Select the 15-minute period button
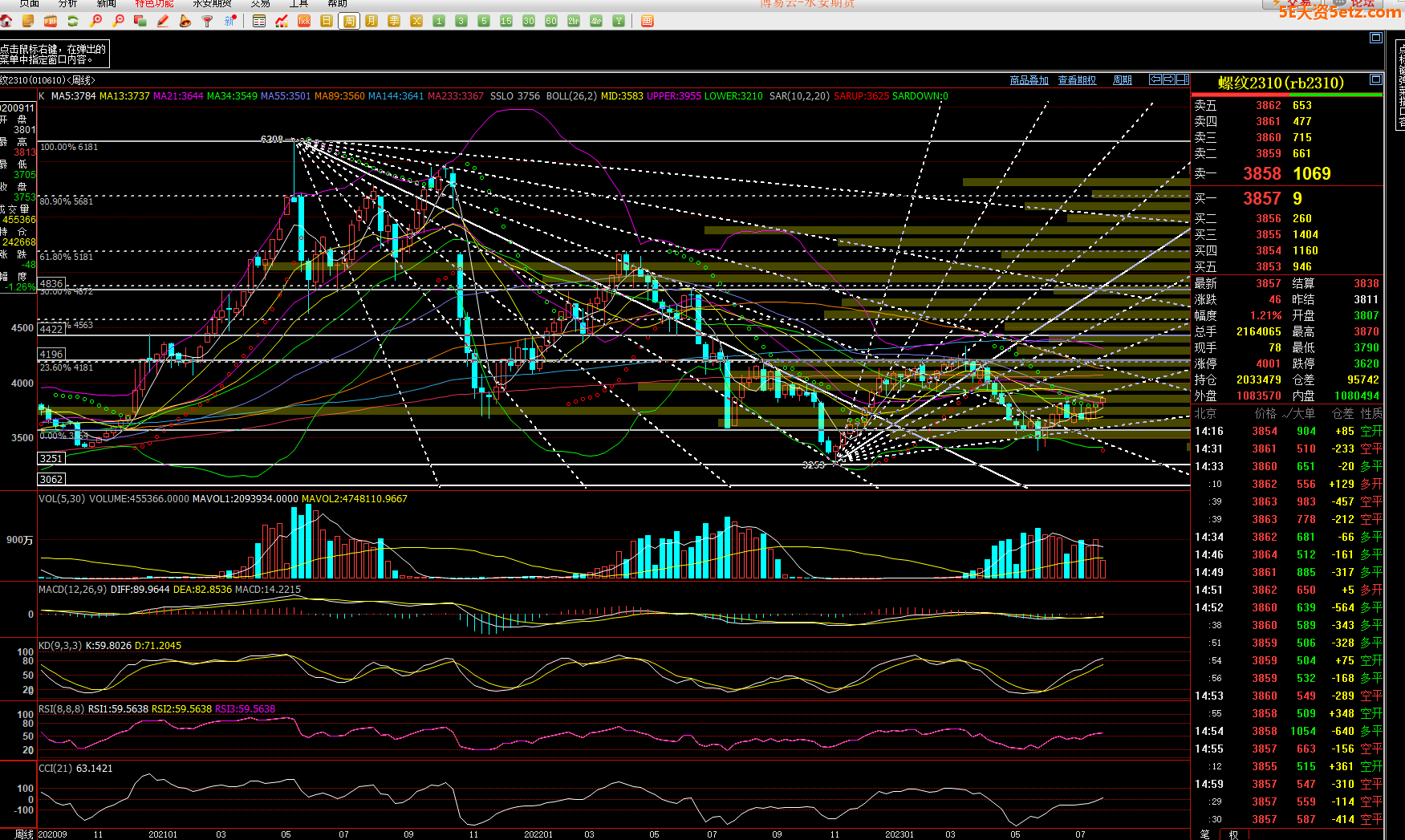Viewport: 1405px width, 840px height. pos(506,21)
